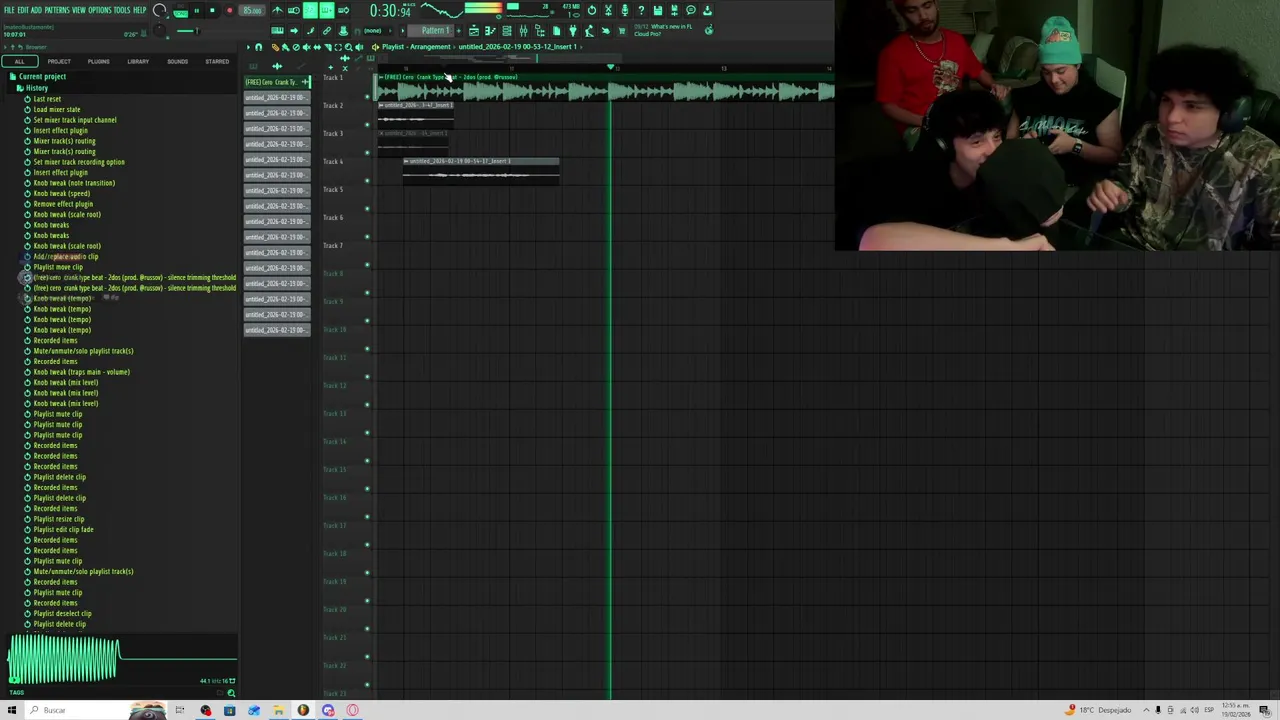This screenshot has height=720, width=1280.
Task: Click 'Playlist edit clip fade' history entry
Action: click(63, 529)
